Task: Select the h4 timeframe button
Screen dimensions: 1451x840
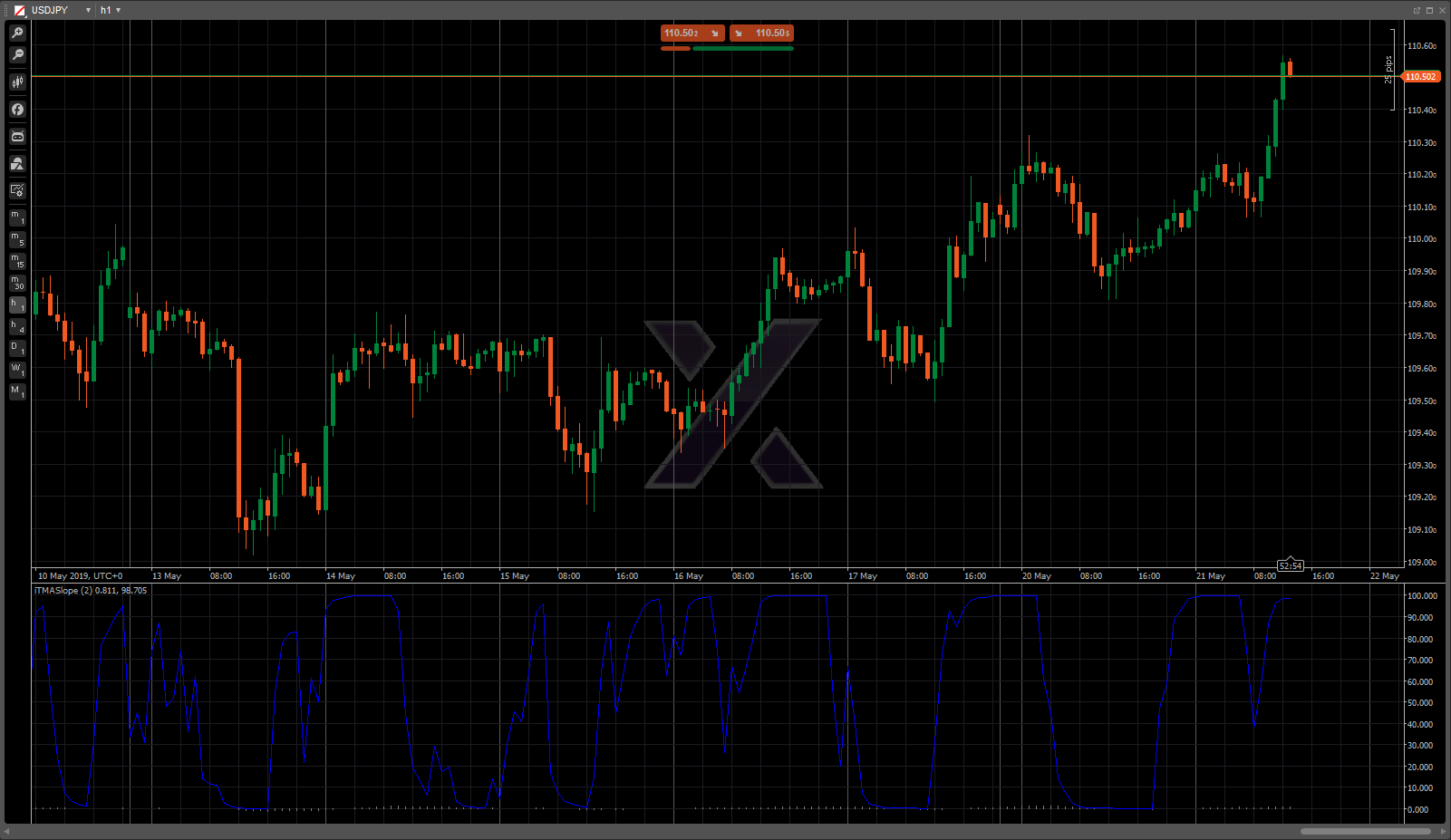Action: tap(17, 326)
